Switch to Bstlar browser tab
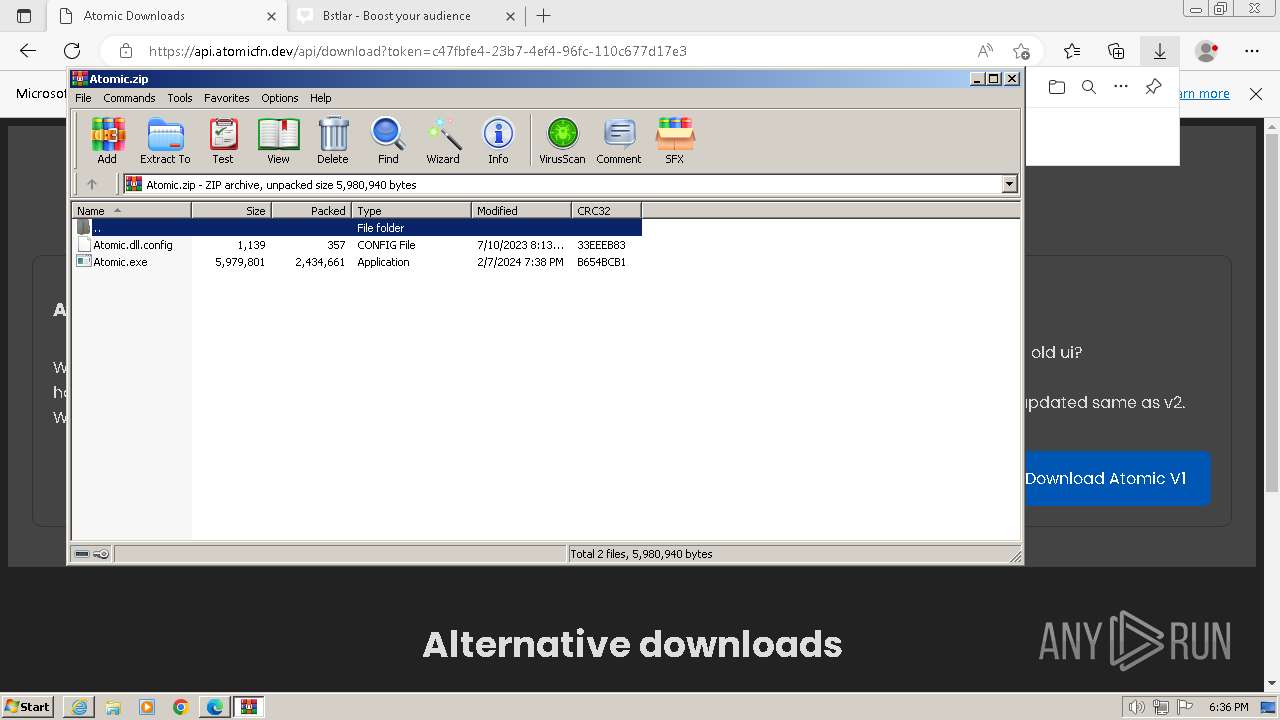 pyautogui.click(x=407, y=16)
